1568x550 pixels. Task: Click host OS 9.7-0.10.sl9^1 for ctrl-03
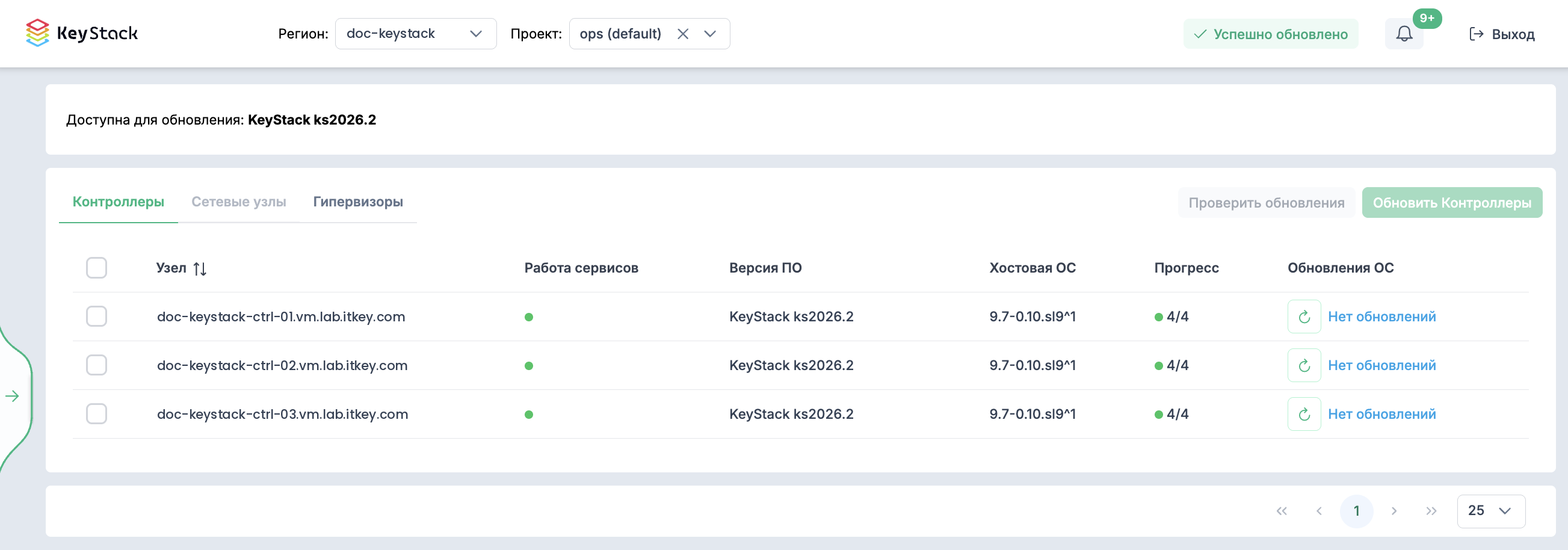[1032, 414]
